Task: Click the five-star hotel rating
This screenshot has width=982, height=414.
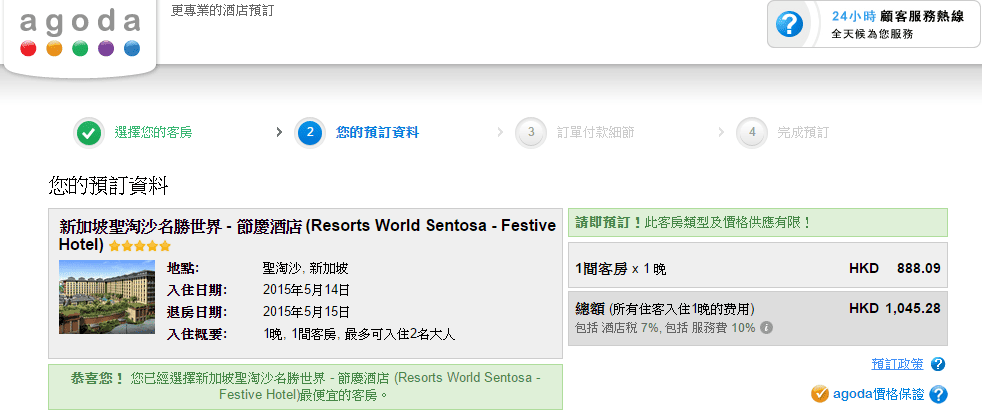Action: 140,246
